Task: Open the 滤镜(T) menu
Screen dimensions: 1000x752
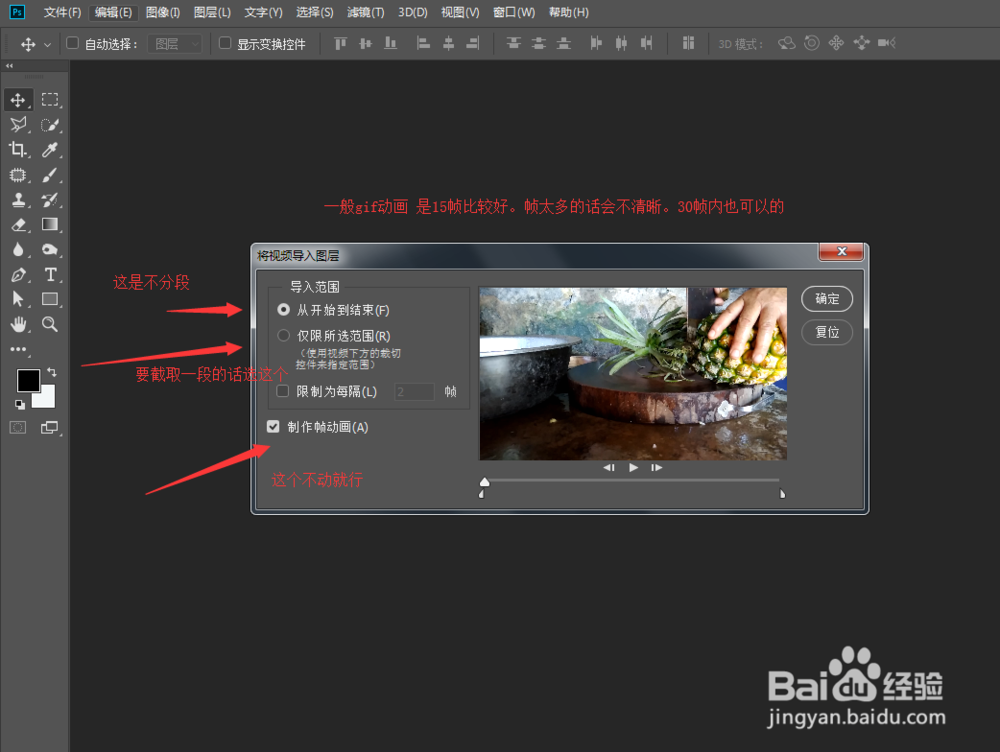Action: coord(366,12)
